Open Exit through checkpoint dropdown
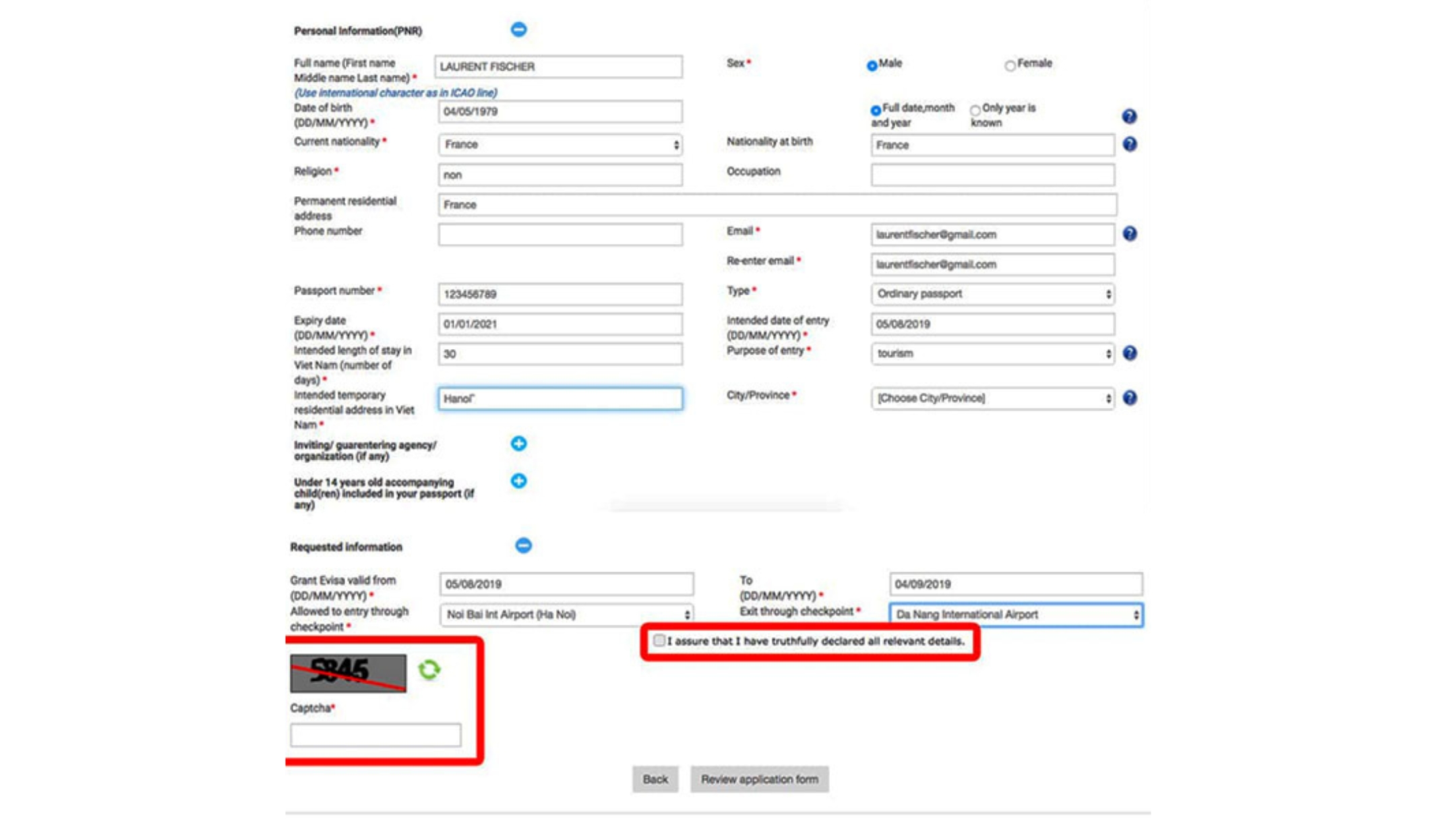Screen dimensions: 1456x819 (x=1016, y=614)
